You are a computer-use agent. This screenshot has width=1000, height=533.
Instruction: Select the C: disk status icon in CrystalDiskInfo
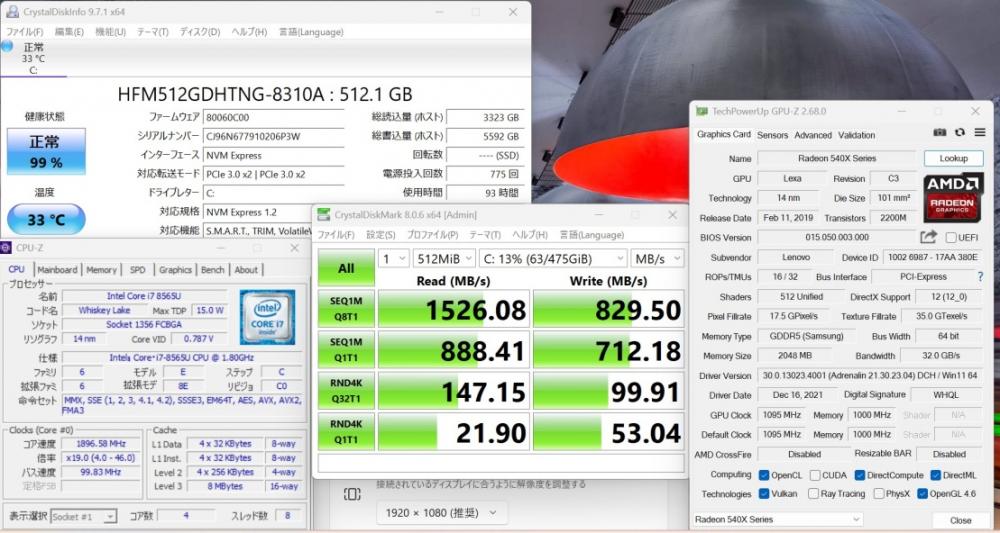tap(8, 47)
